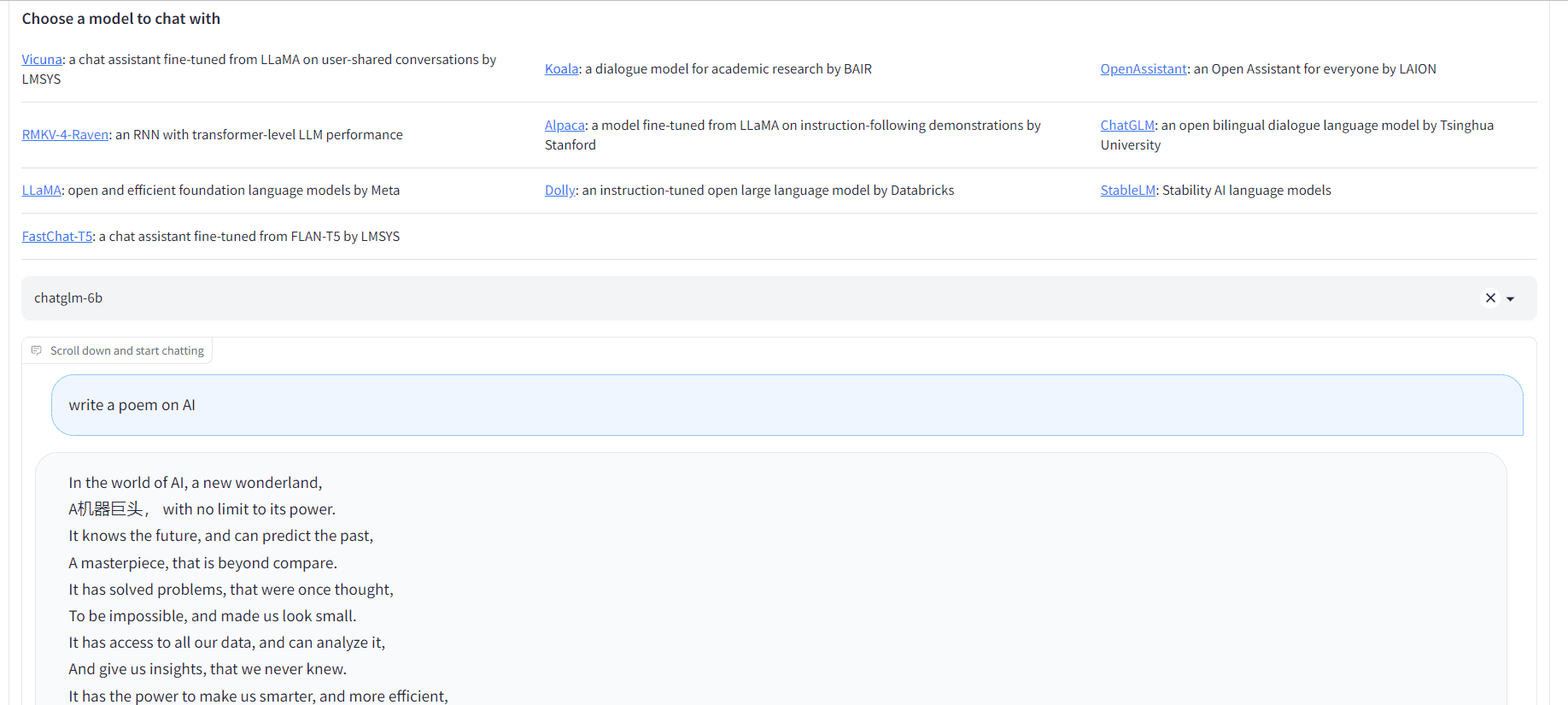Viewport: 1568px width, 705px height.
Task: Open the FastChat-T5 model link
Action: pyautogui.click(x=57, y=237)
